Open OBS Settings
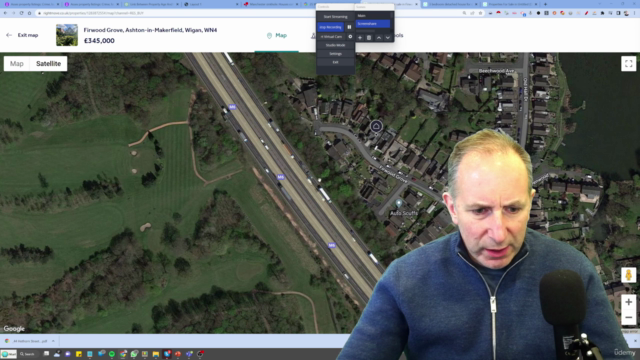The width and height of the screenshot is (640, 360). tap(336, 54)
